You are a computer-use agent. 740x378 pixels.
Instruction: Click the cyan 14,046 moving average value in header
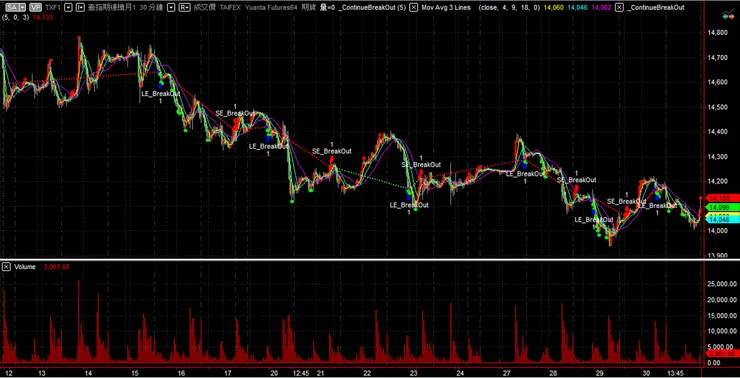[577, 8]
